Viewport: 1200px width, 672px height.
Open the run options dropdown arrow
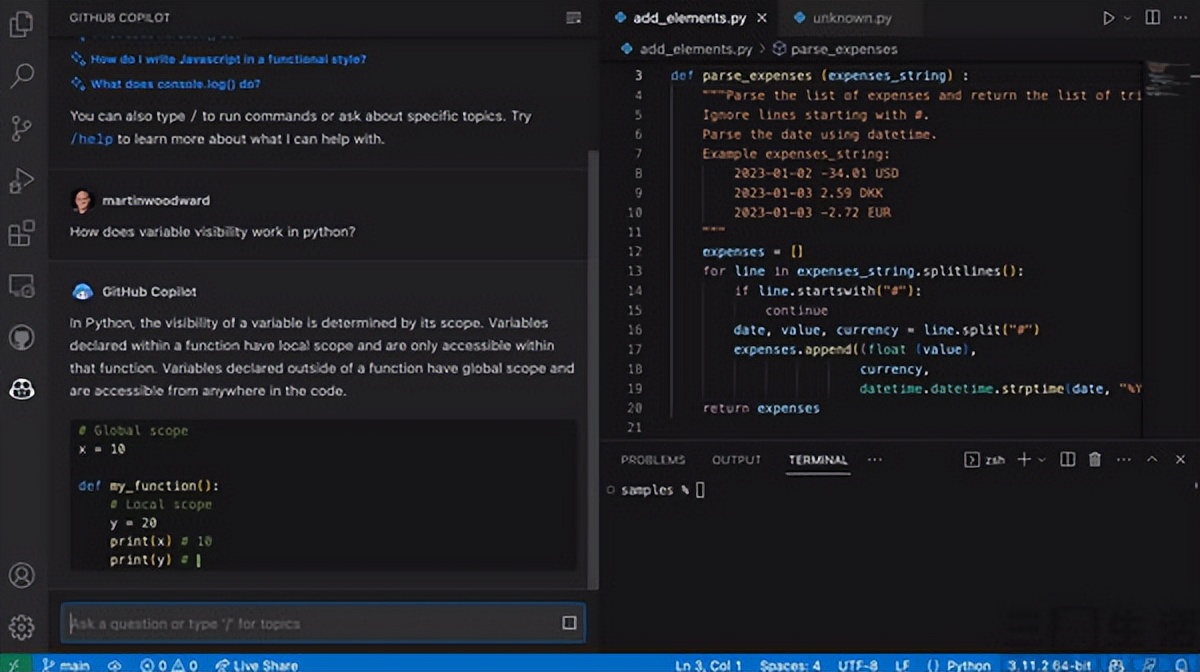[1128, 18]
